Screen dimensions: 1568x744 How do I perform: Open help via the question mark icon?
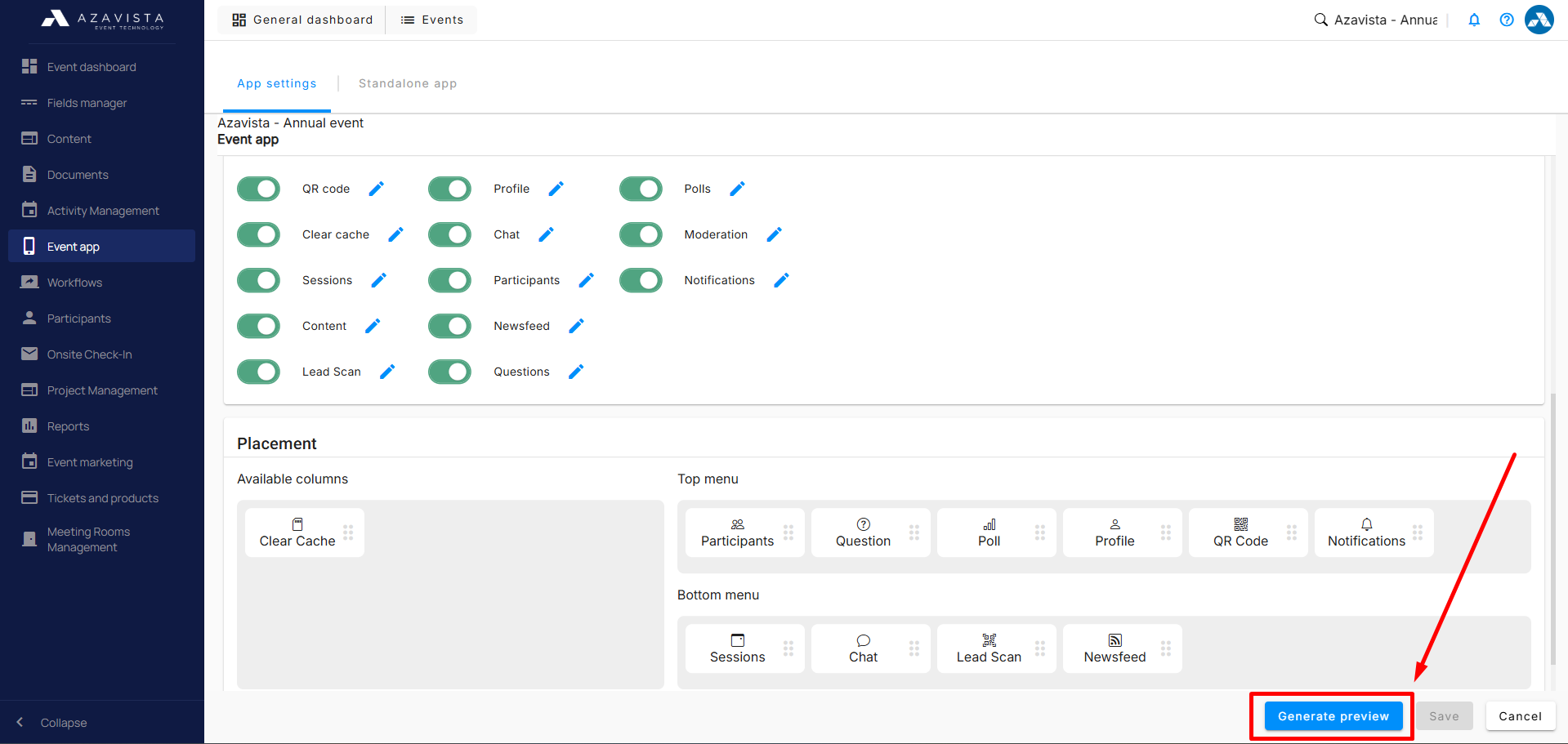pos(1507,20)
